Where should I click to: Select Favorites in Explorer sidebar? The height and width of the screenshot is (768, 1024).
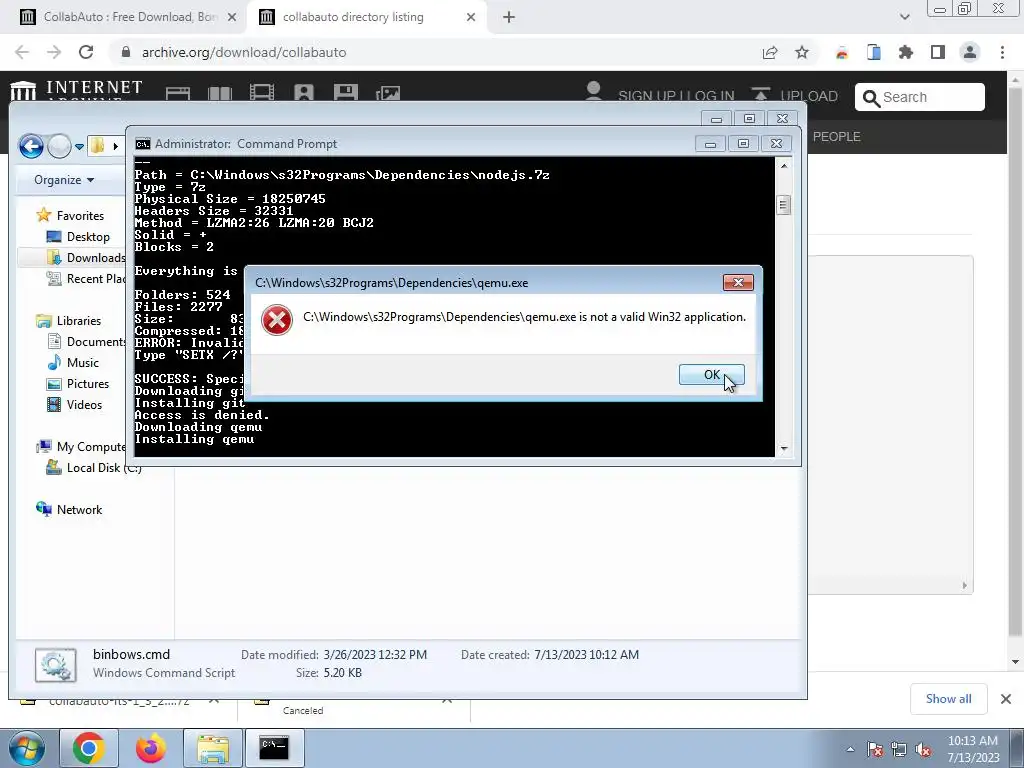coord(80,216)
